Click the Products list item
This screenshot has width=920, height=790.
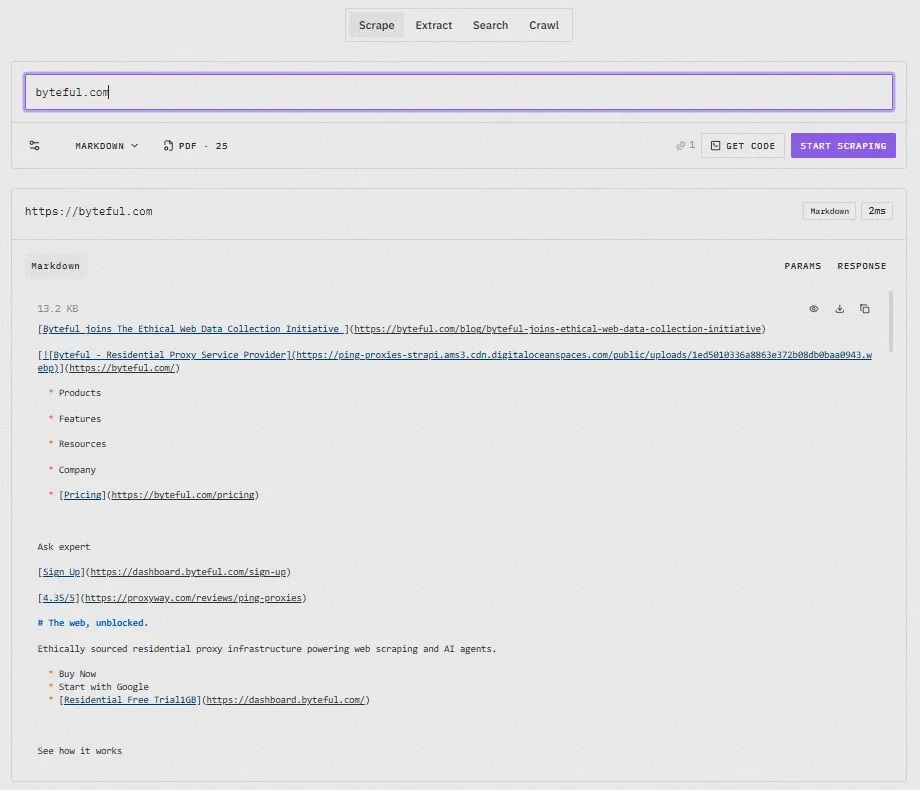(x=80, y=393)
